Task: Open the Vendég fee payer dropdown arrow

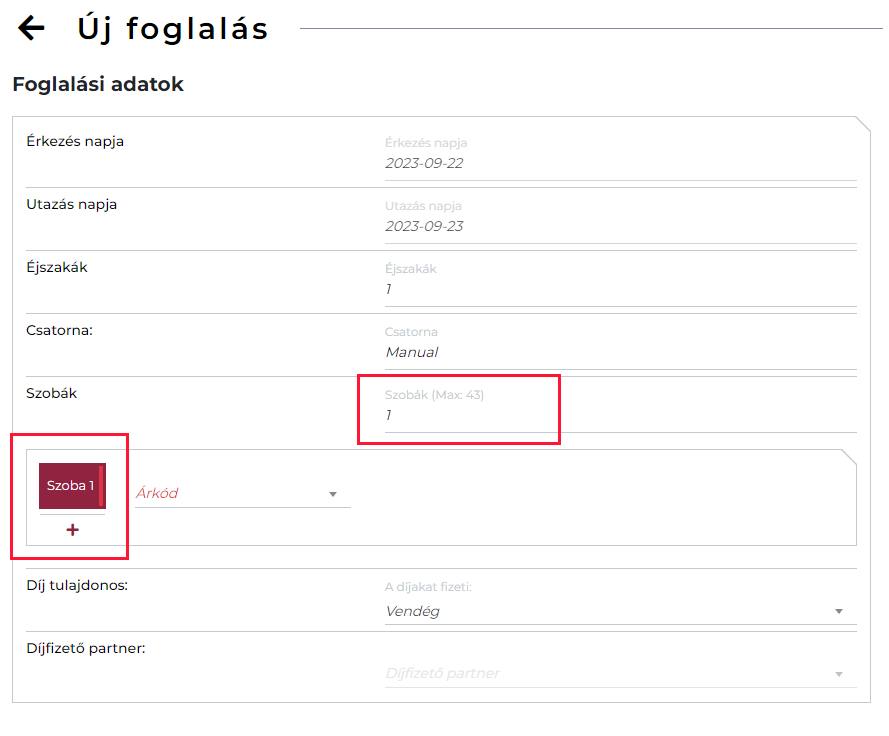Action: [x=839, y=612]
